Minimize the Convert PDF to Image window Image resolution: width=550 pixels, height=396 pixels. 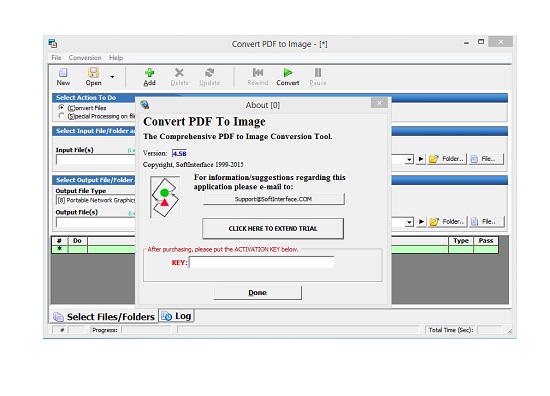coord(466,43)
